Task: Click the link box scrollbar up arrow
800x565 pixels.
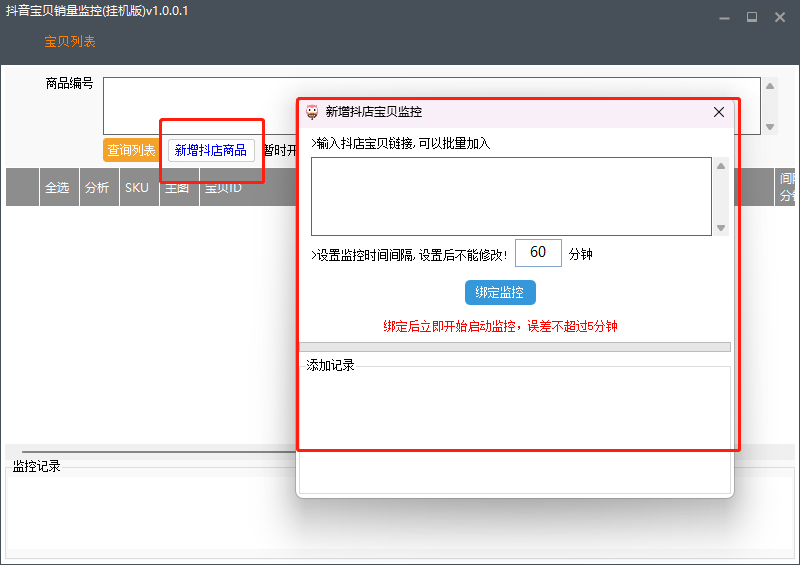Action: click(x=720, y=166)
